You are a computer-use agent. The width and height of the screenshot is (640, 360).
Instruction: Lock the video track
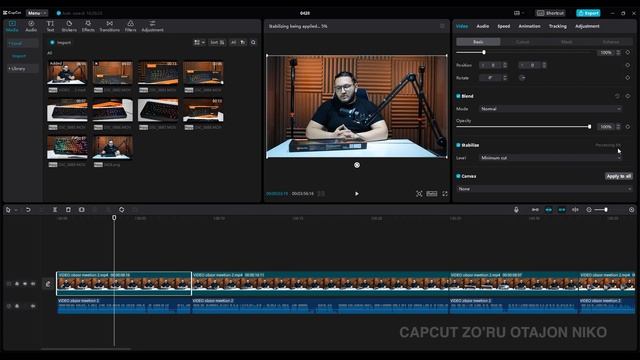coord(17,284)
